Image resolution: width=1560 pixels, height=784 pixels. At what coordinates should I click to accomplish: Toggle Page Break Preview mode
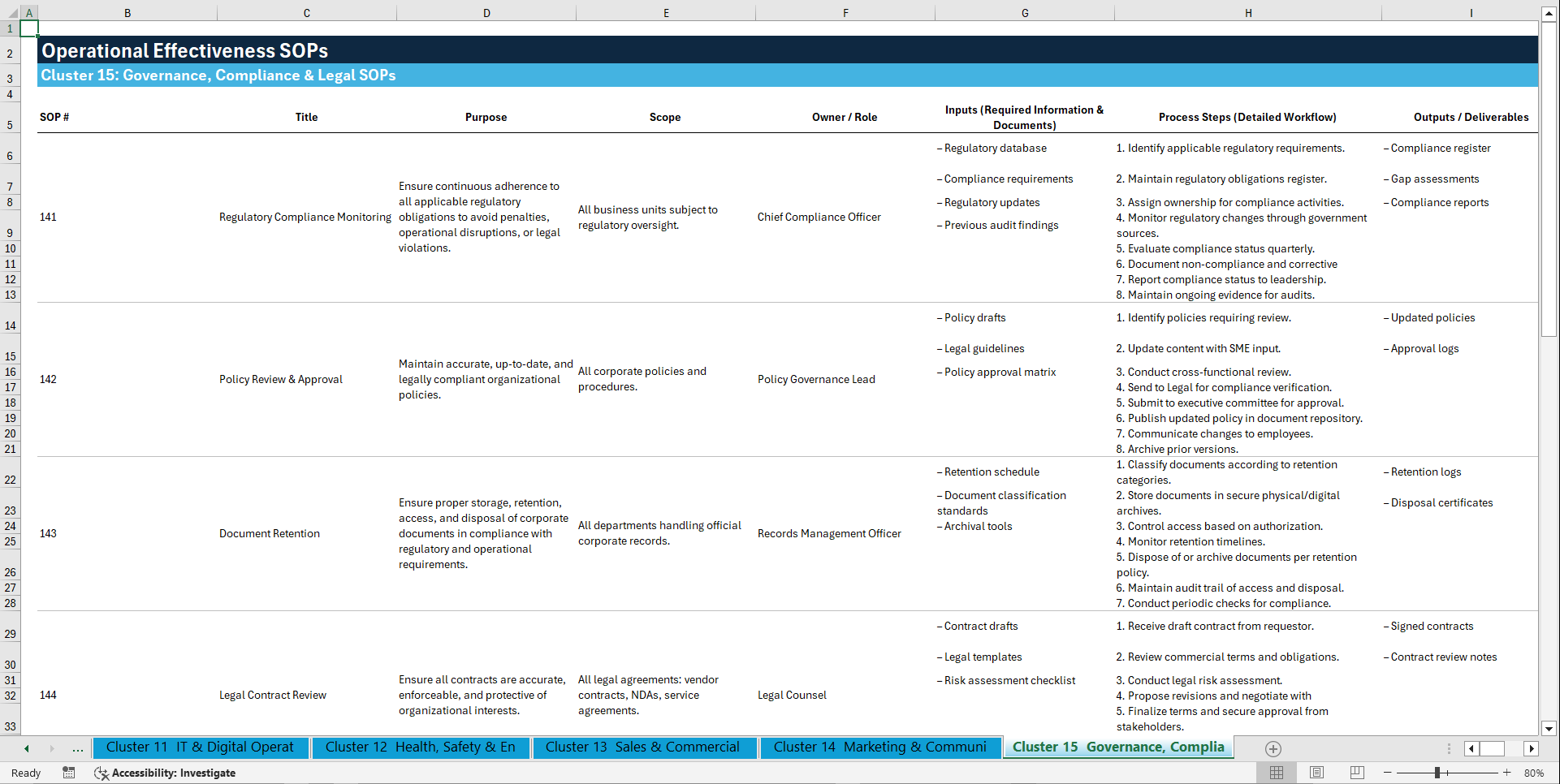1356,773
